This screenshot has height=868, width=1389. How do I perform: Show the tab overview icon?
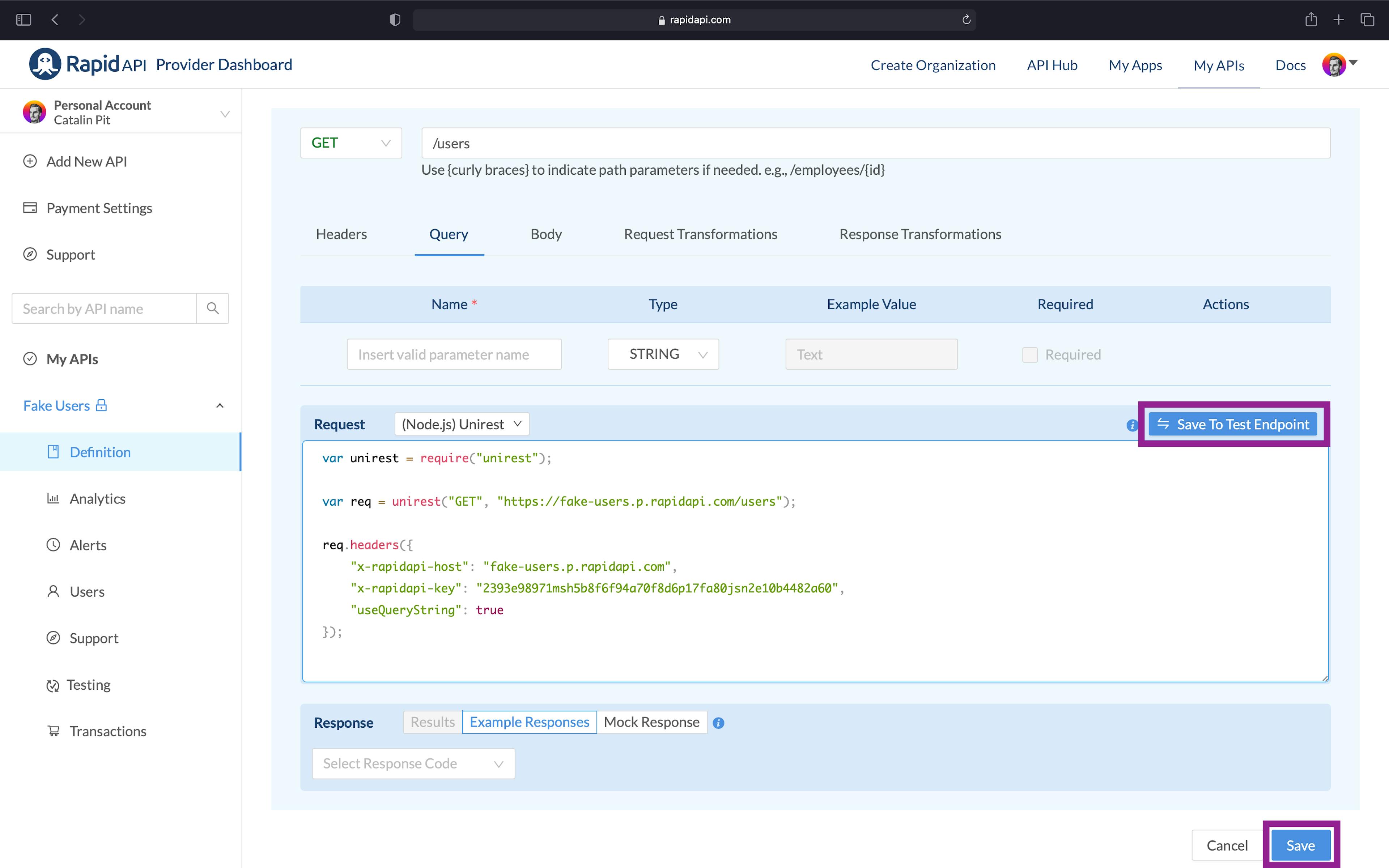point(1367,20)
